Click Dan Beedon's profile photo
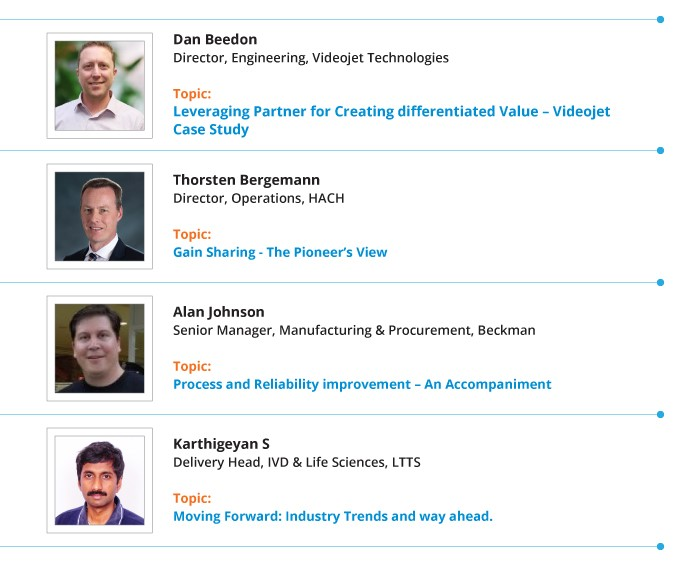This screenshot has height=564, width=700. tap(100, 86)
